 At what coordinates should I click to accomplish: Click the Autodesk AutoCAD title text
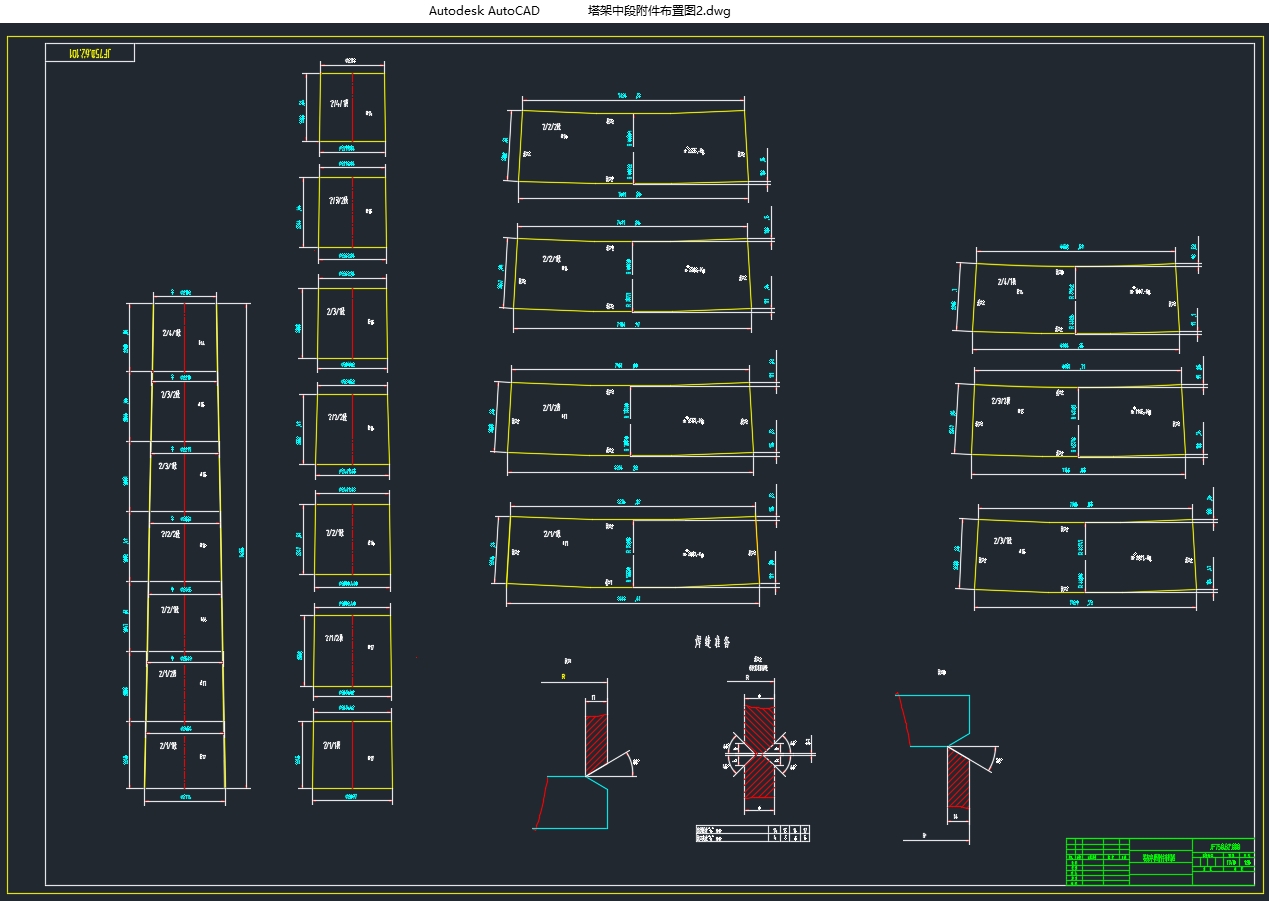[x=484, y=11]
